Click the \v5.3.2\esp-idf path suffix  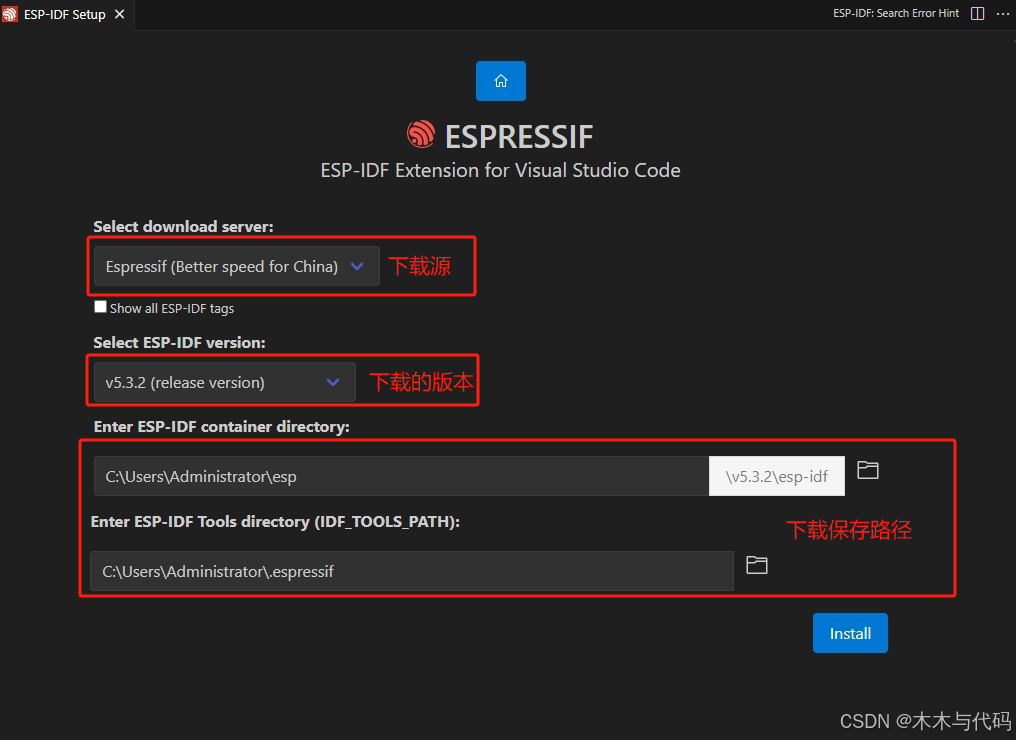coord(776,476)
